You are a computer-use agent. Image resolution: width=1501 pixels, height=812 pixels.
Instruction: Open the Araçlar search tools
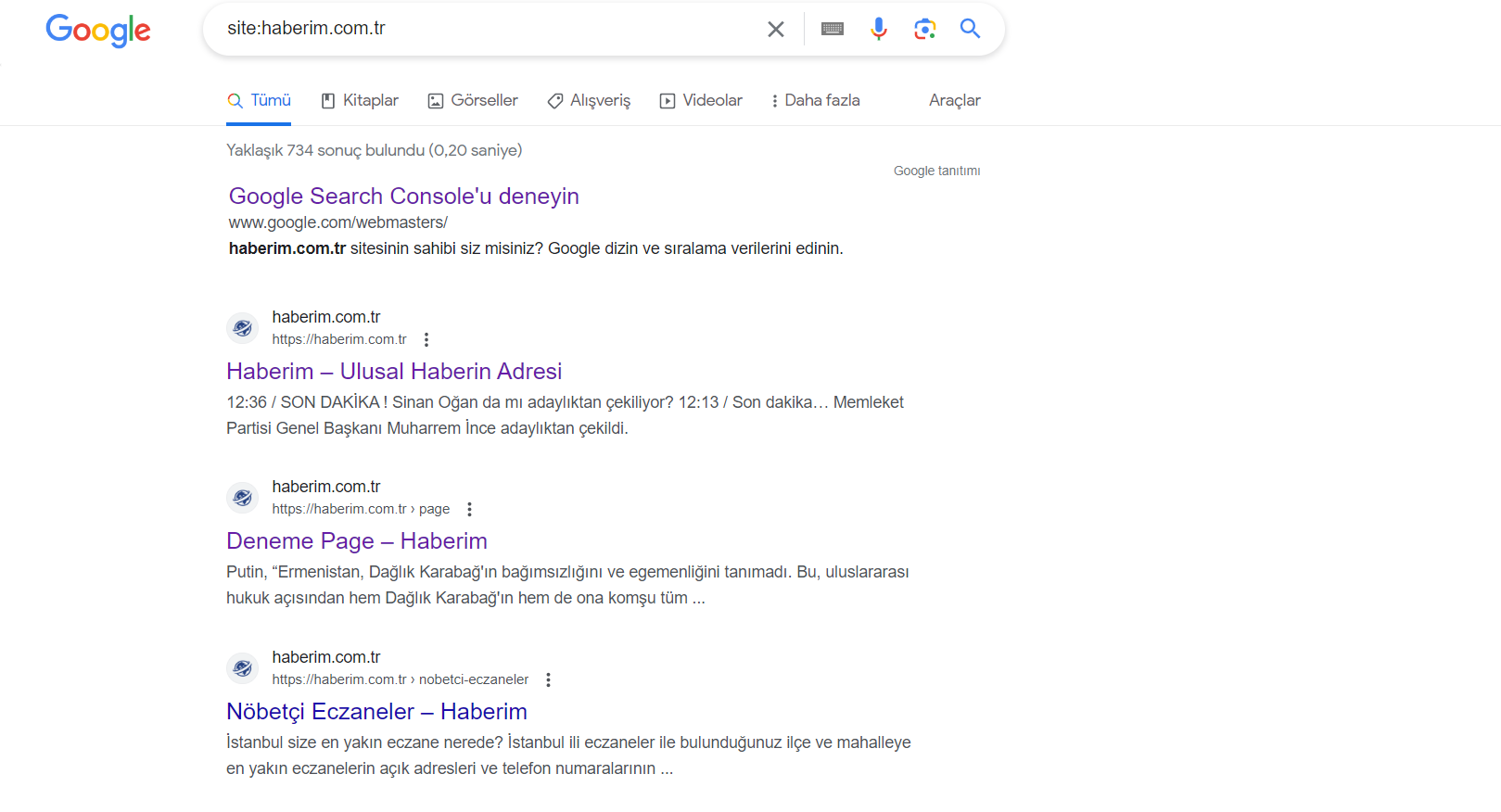pos(955,100)
